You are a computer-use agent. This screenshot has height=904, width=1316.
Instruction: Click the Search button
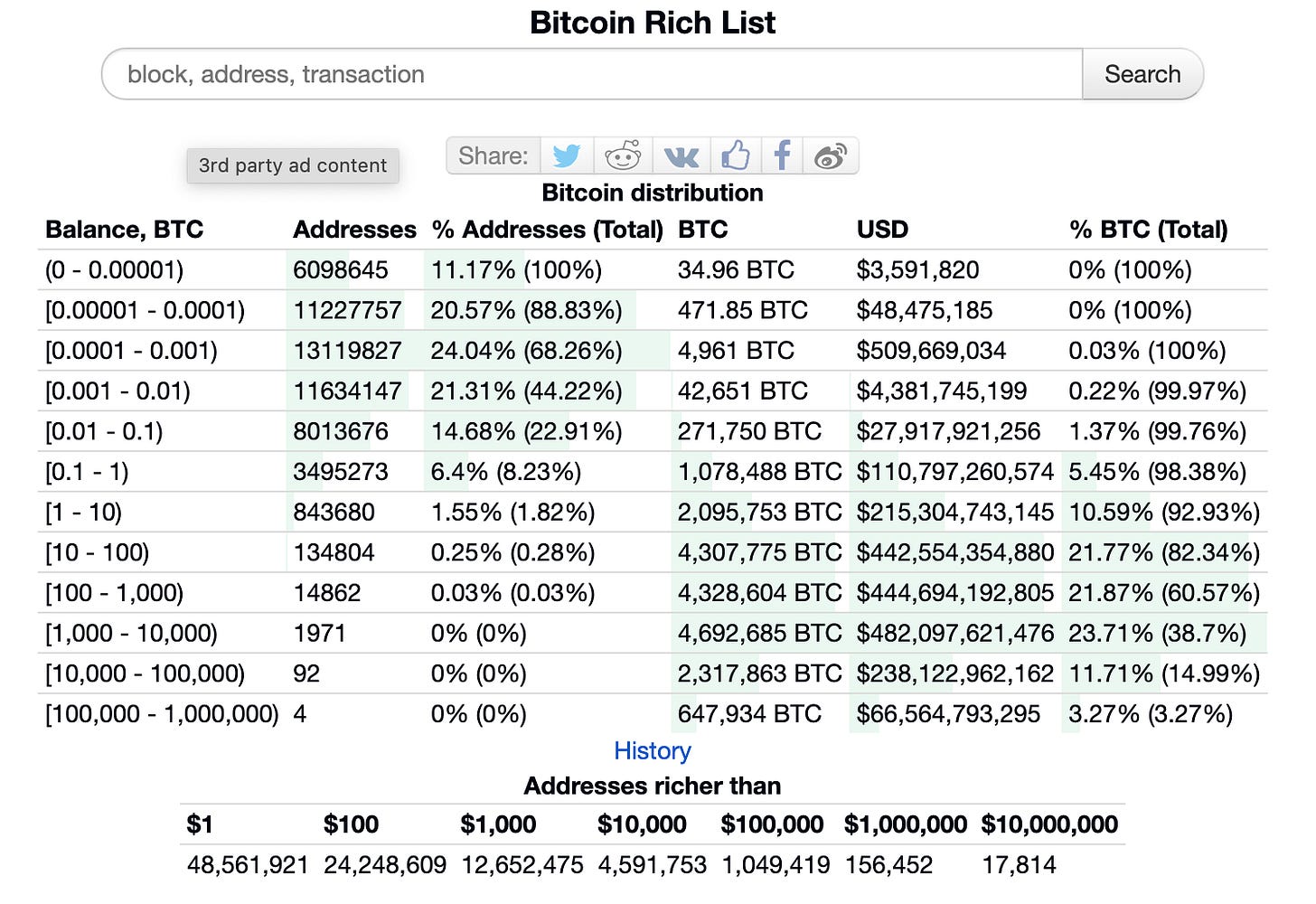(1142, 74)
